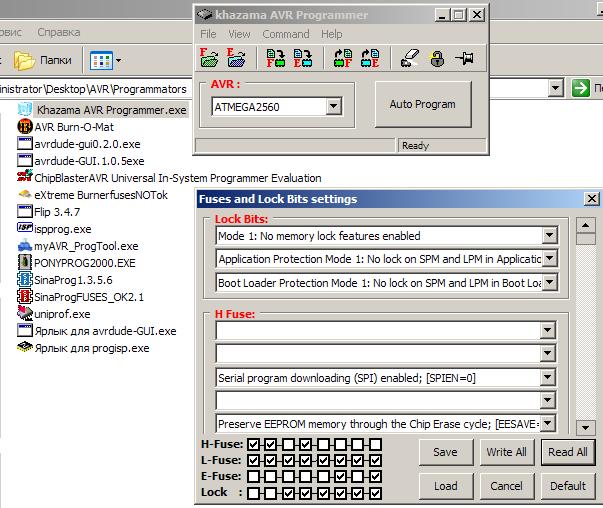
Task: Select the eXtreme BurnerfusesNOTok icon
Action: pos(25,194)
